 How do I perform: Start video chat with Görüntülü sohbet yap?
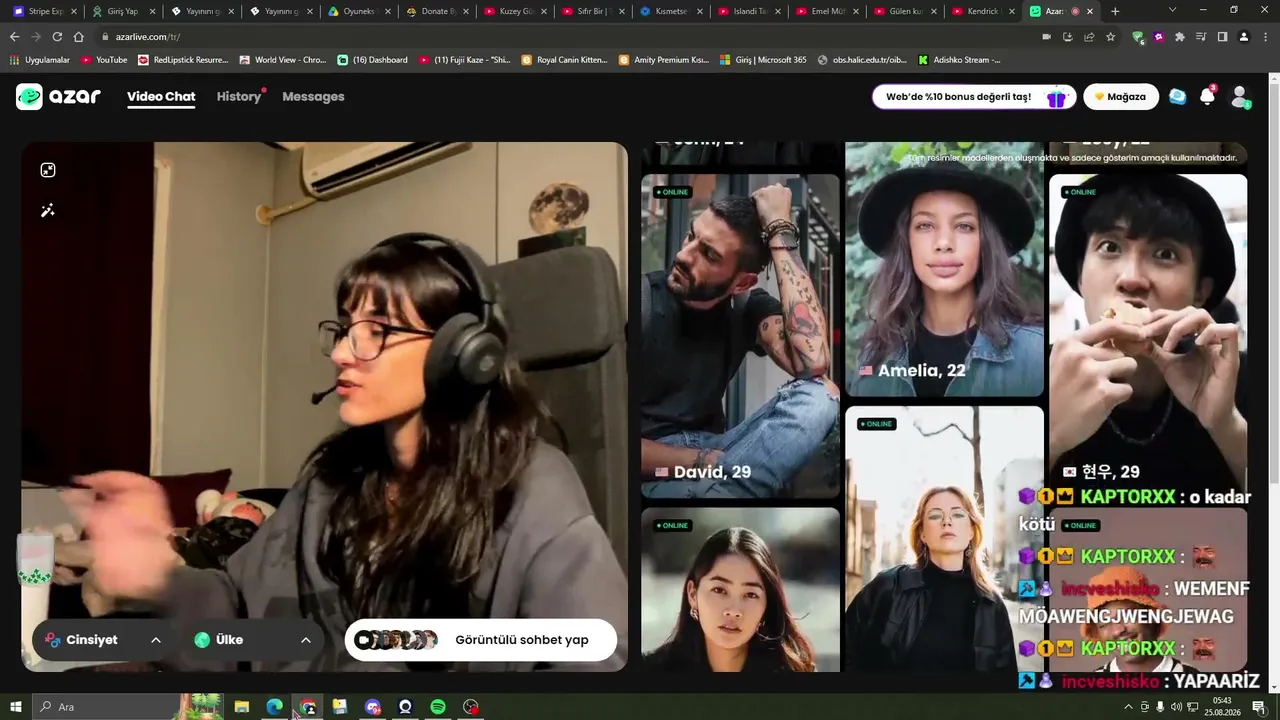click(481, 640)
